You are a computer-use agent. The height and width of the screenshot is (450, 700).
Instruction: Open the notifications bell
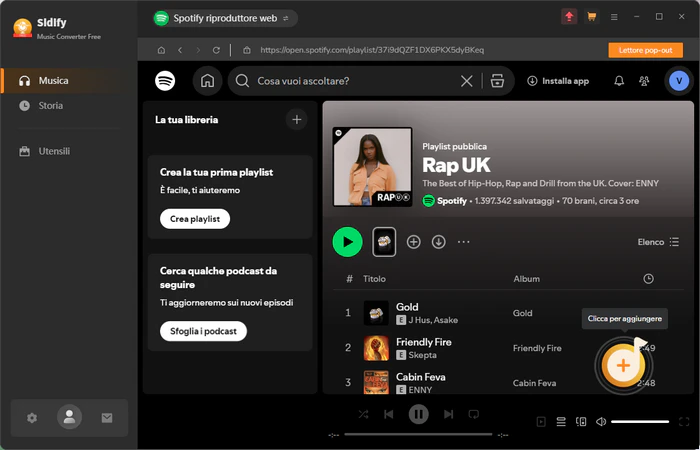(x=619, y=81)
